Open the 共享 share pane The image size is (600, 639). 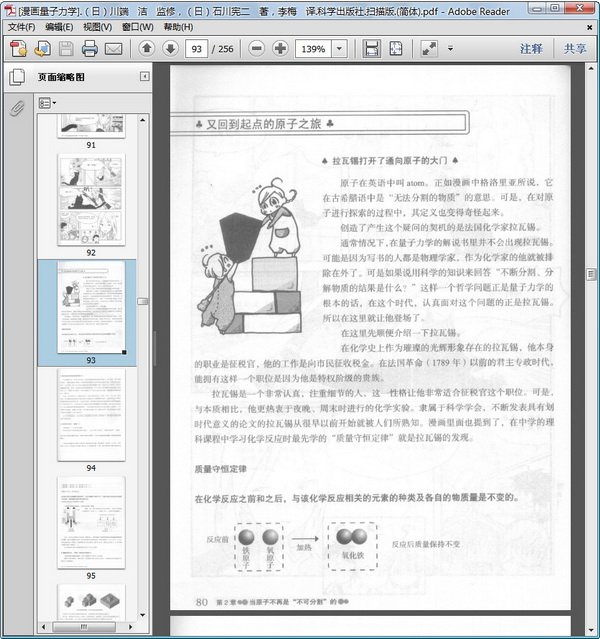[575, 48]
